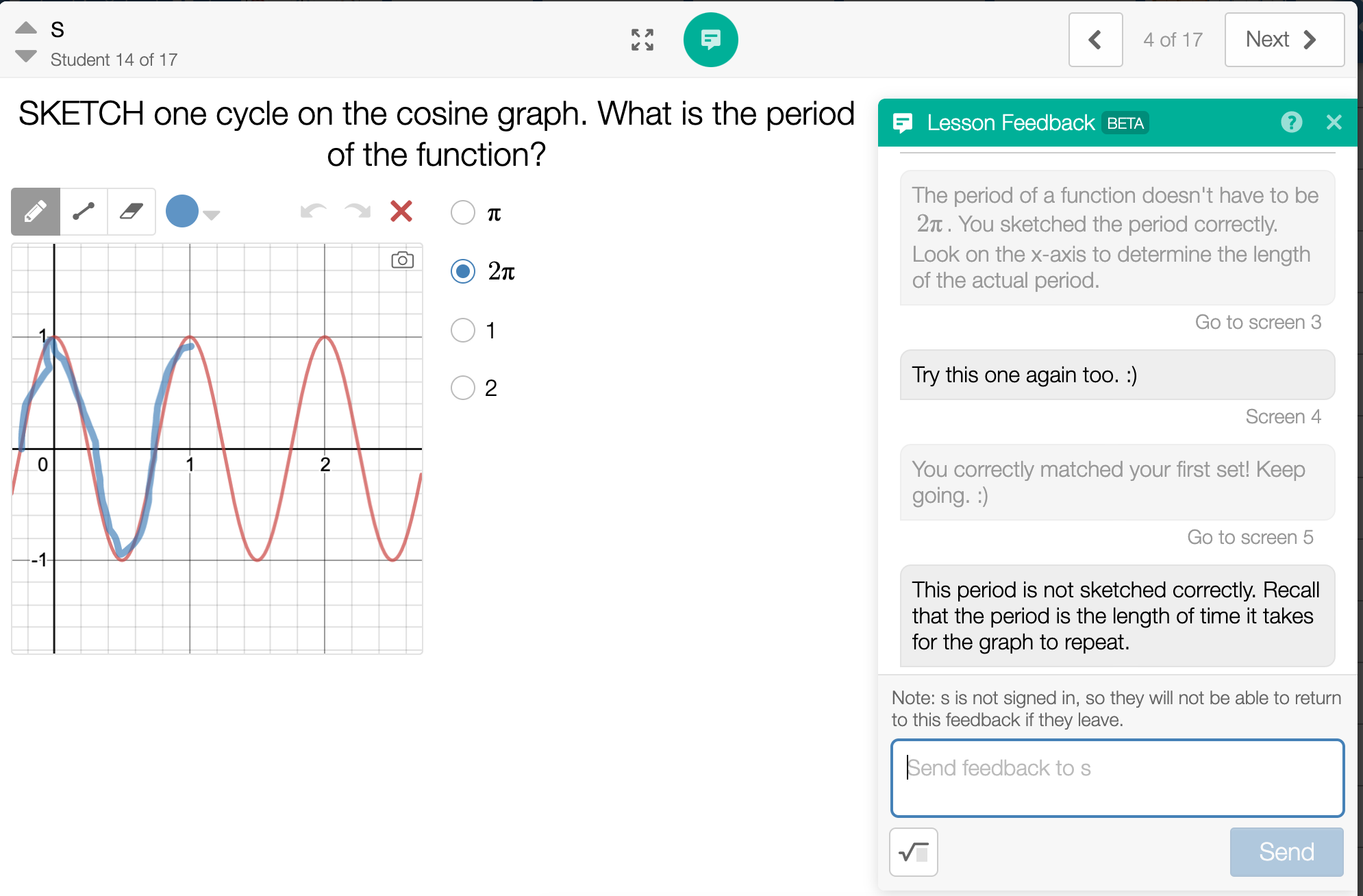
Task: Choose the radio option labeled 2
Action: [463, 388]
